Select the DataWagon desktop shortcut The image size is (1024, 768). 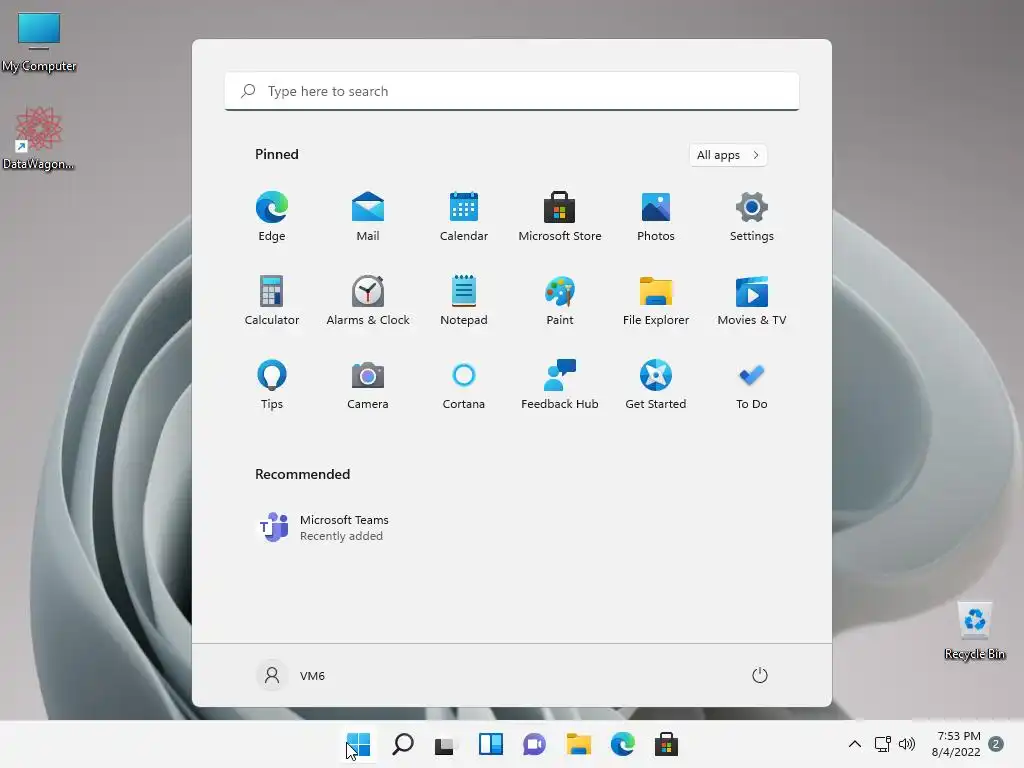39,138
